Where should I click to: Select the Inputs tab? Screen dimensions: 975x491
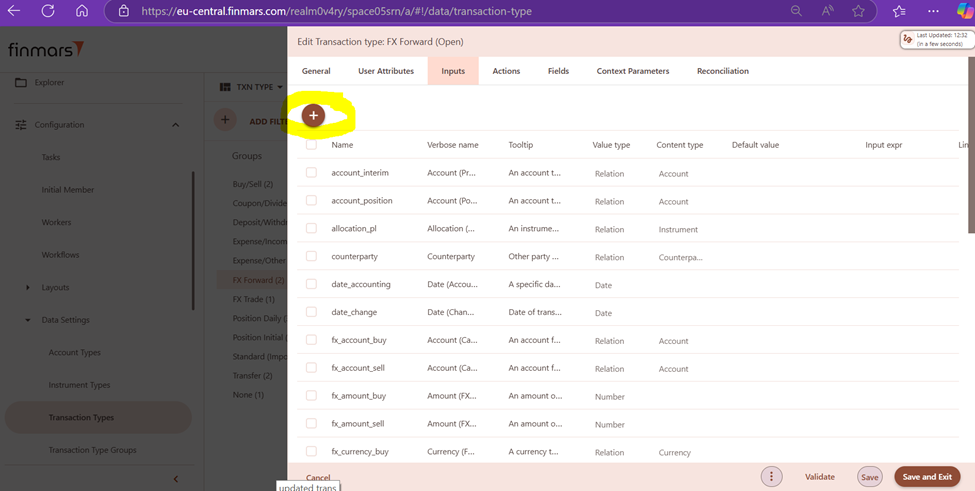(453, 71)
